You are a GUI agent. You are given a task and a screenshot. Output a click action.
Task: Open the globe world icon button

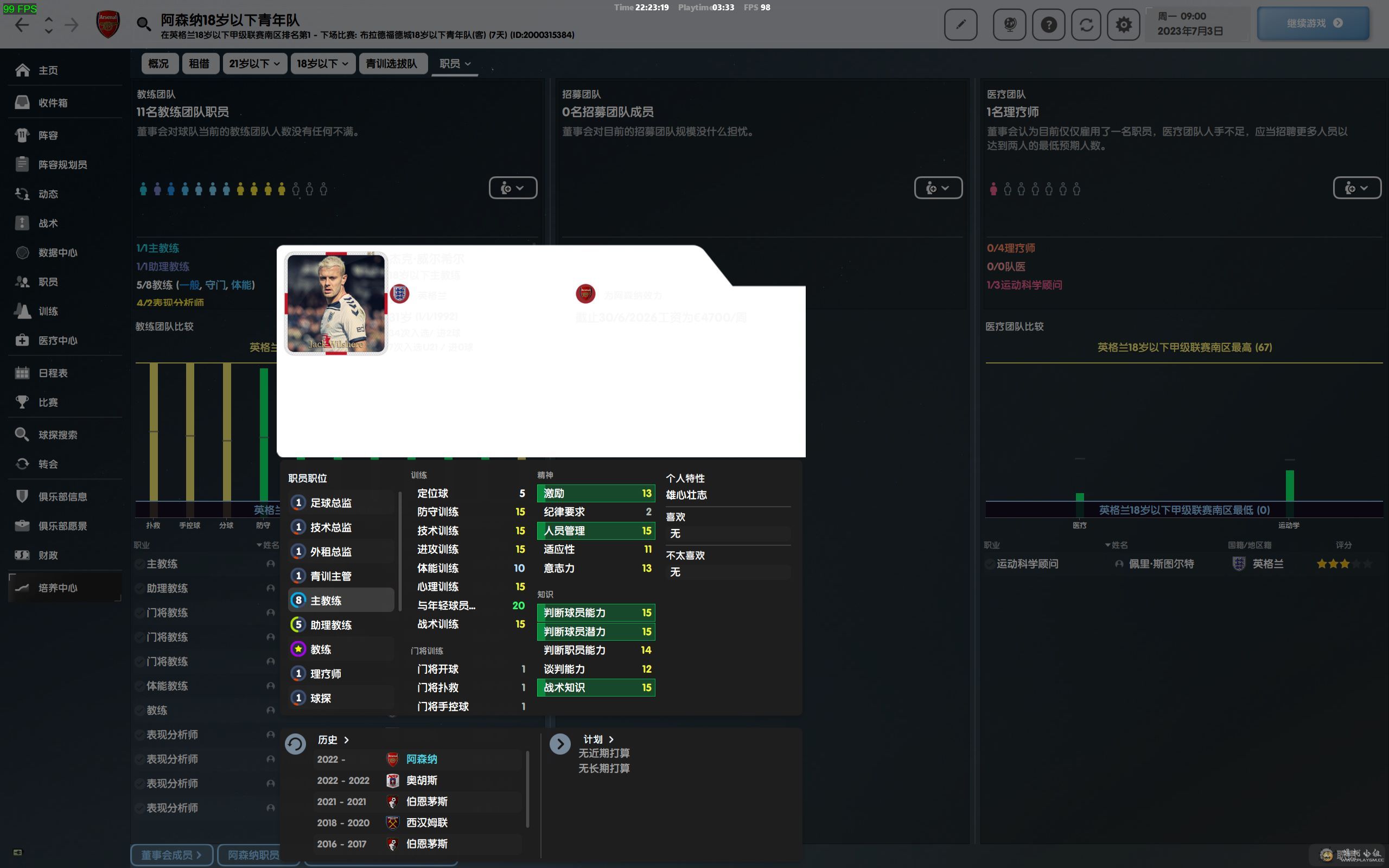[1010, 24]
